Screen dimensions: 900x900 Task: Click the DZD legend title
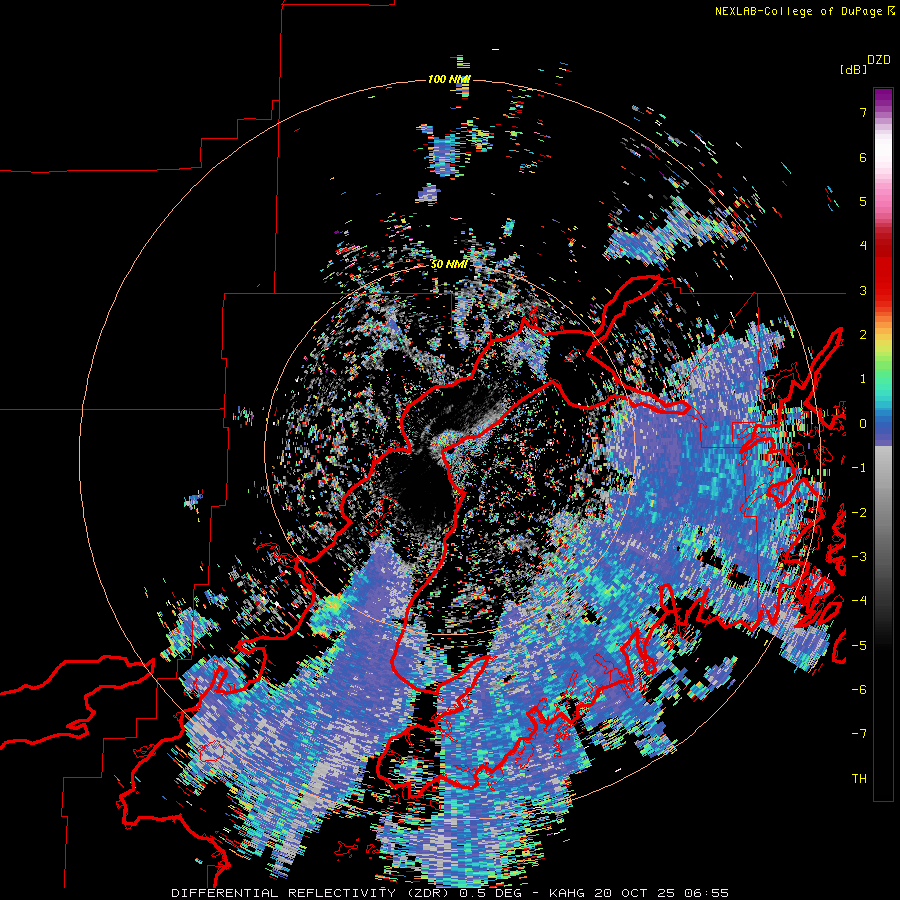[878, 60]
